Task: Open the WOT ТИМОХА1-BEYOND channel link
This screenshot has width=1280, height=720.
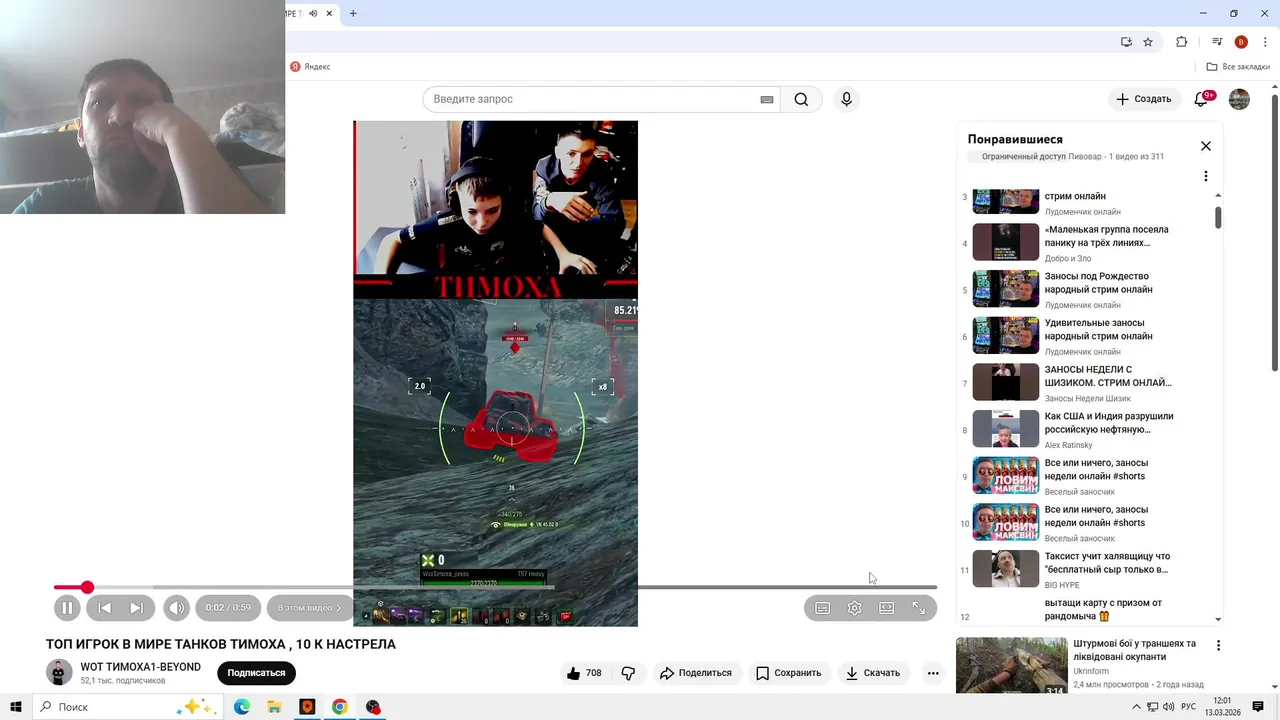Action: click(x=140, y=667)
